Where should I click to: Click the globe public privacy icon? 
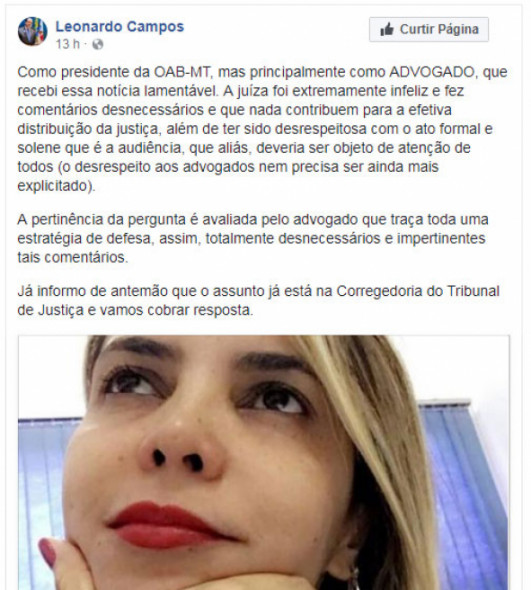tap(97, 44)
